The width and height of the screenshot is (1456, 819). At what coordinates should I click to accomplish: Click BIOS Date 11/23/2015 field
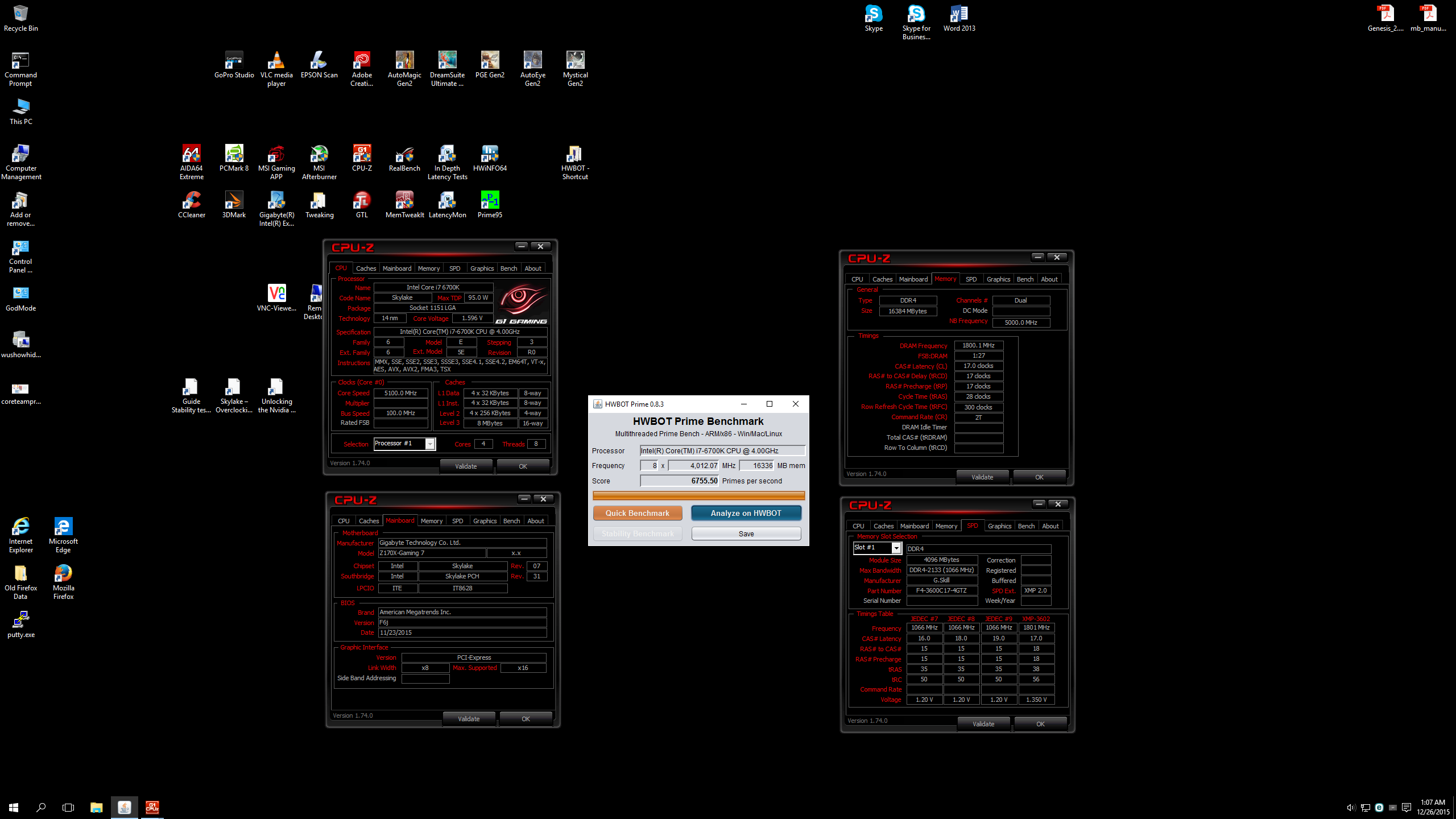[462, 632]
